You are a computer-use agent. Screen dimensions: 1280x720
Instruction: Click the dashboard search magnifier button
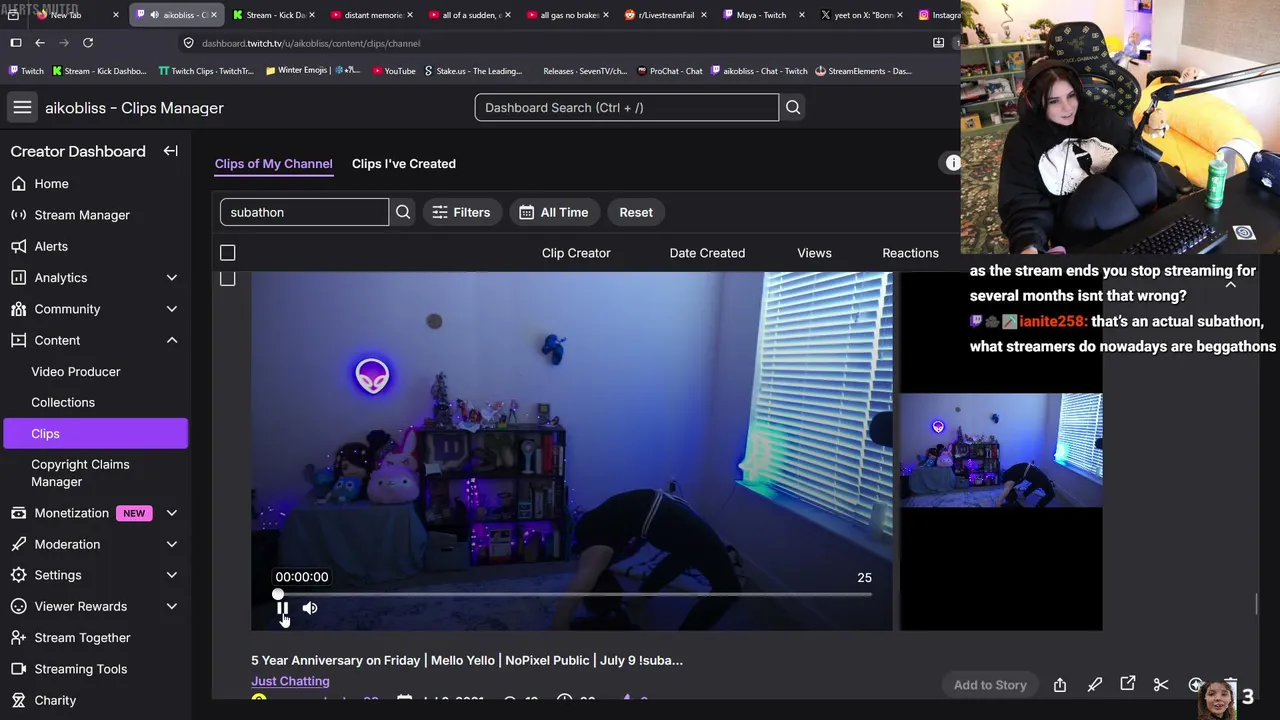[793, 107]
